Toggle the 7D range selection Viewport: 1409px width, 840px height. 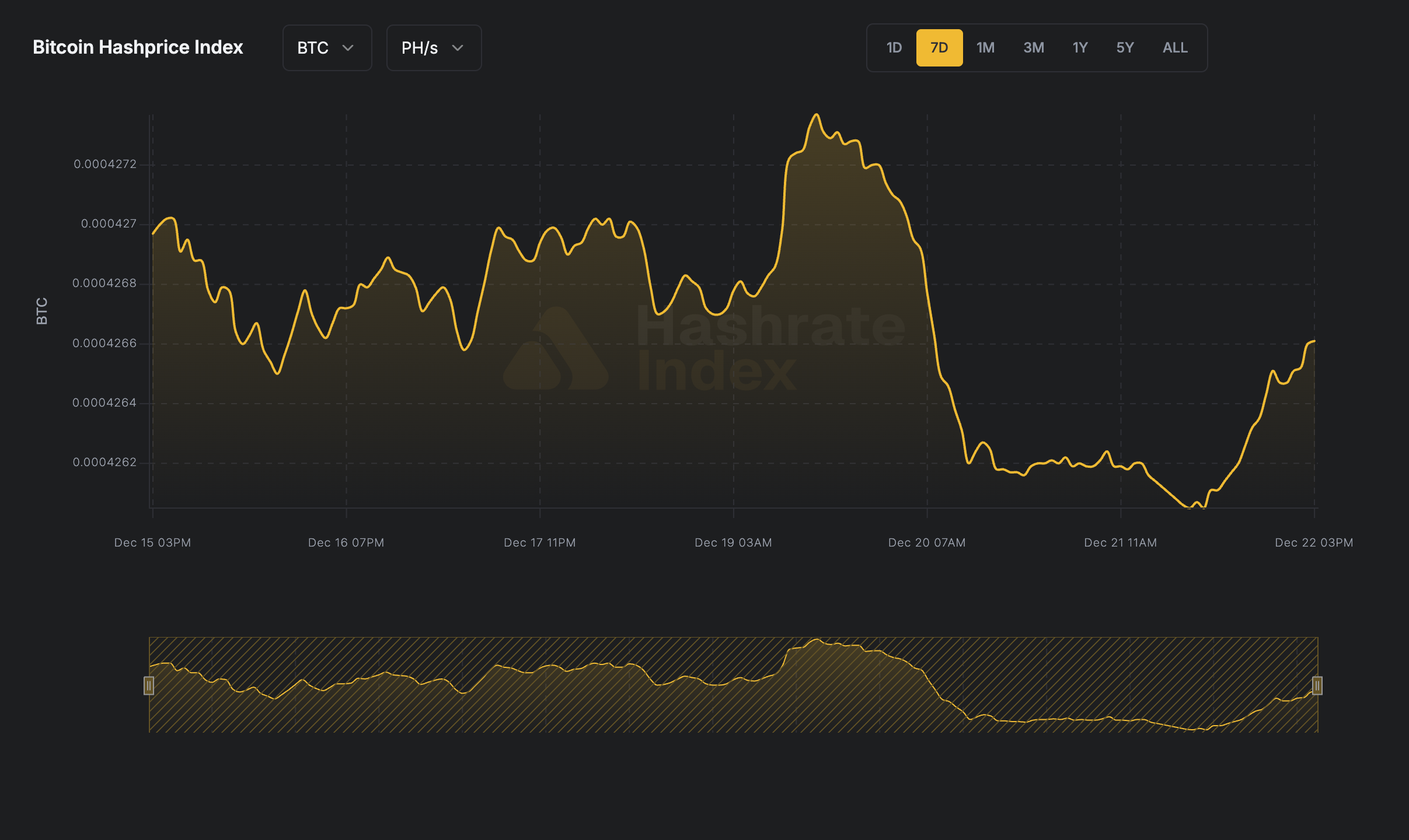pos(940,47)
